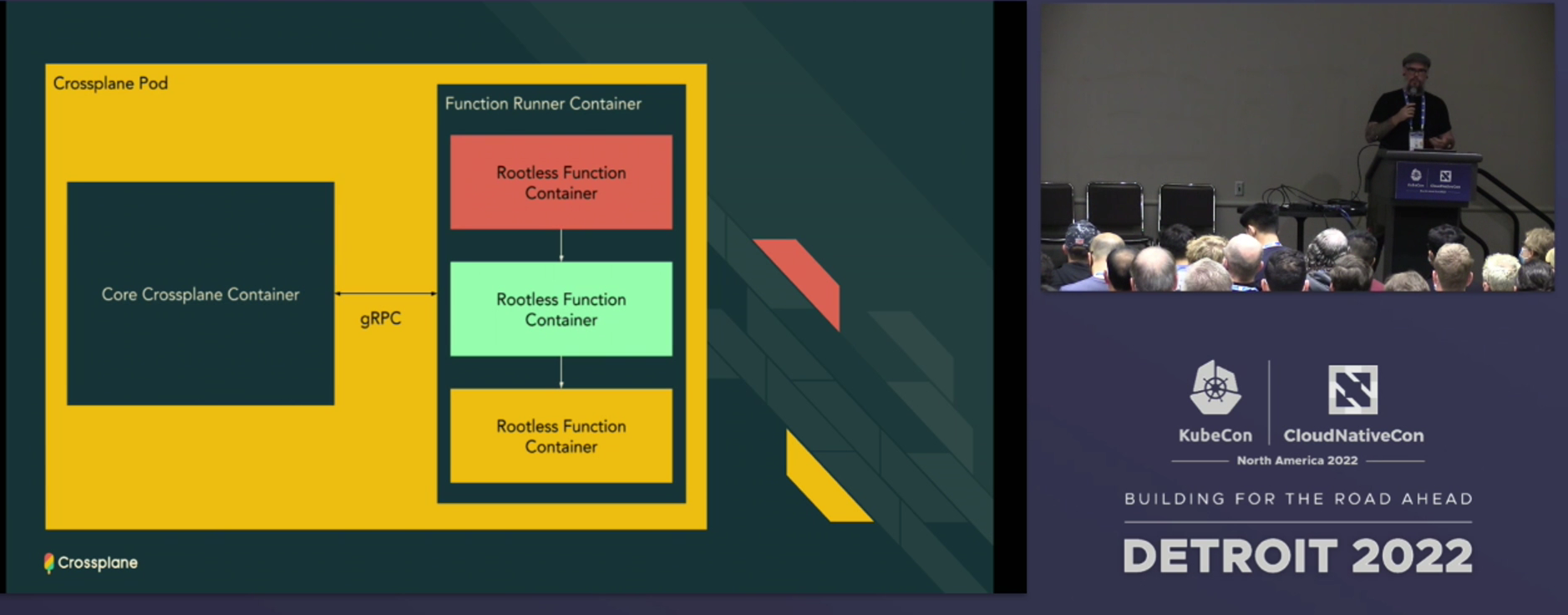Screen dimensions: 1568x615
Task: Click the Crossplane popsicle logo icon
Action: [x=49, y=563]
